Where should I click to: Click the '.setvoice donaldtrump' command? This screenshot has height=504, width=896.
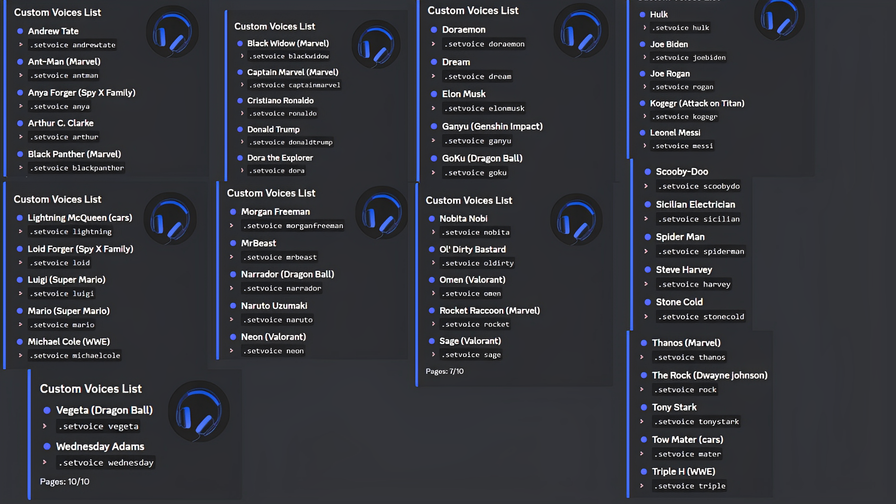point(290,142)
